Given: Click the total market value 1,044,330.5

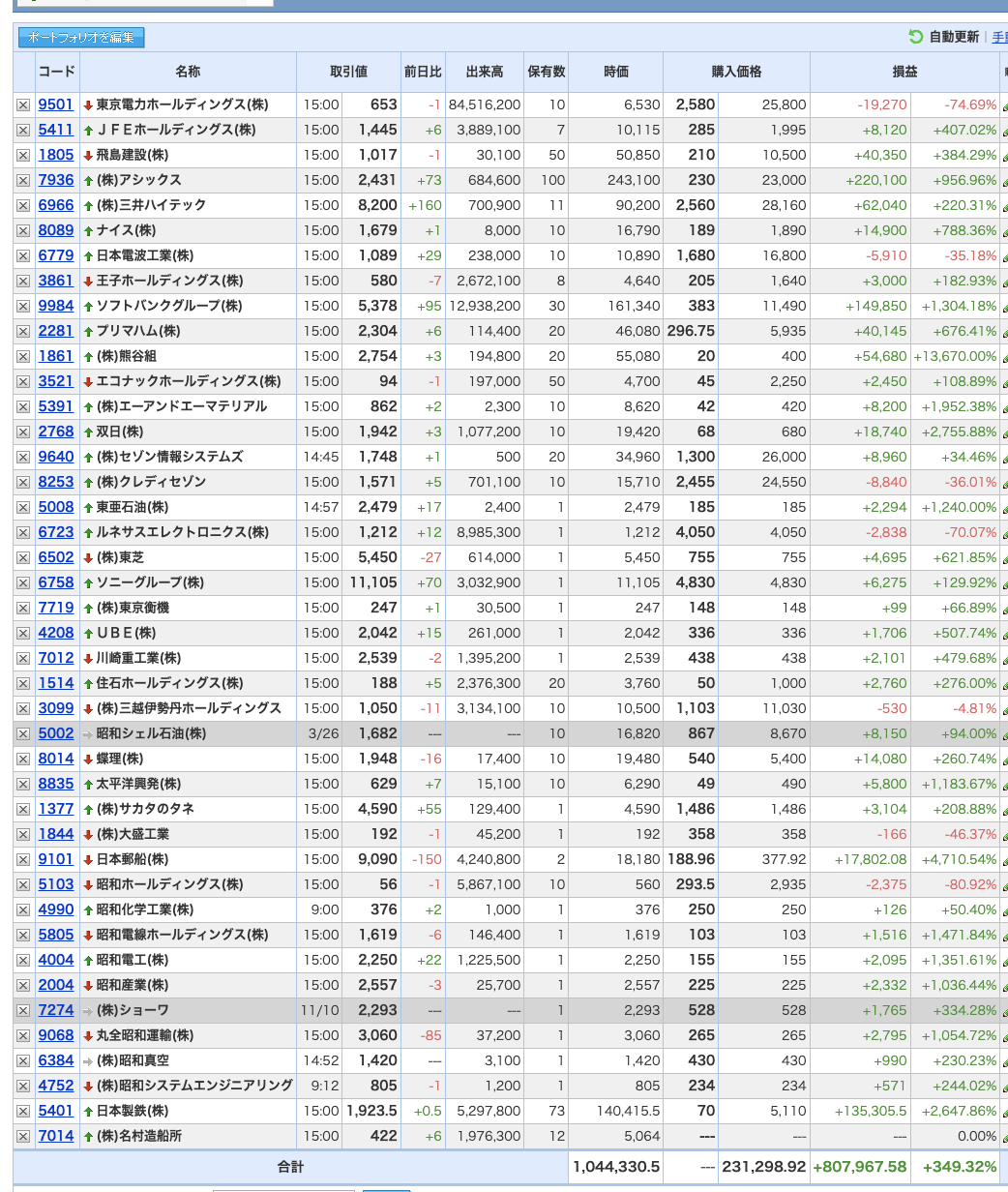Looking at the screenshot, I should [x=615, y=1168].
